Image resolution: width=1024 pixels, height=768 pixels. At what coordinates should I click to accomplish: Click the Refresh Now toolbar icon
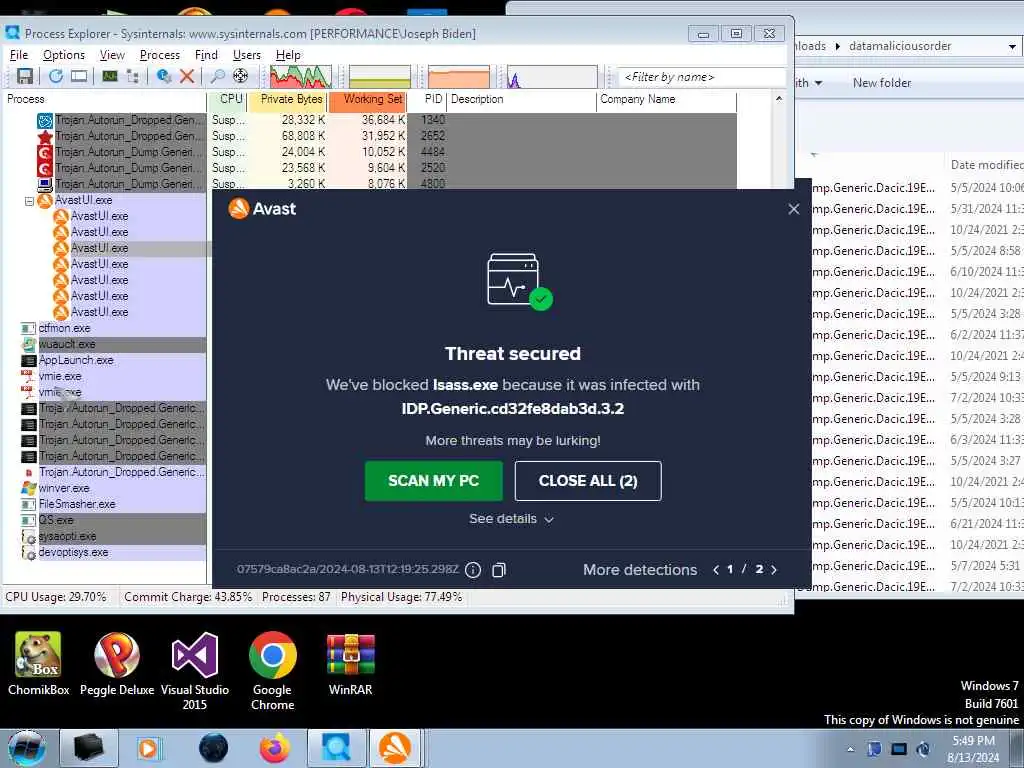tap(56, 76)
